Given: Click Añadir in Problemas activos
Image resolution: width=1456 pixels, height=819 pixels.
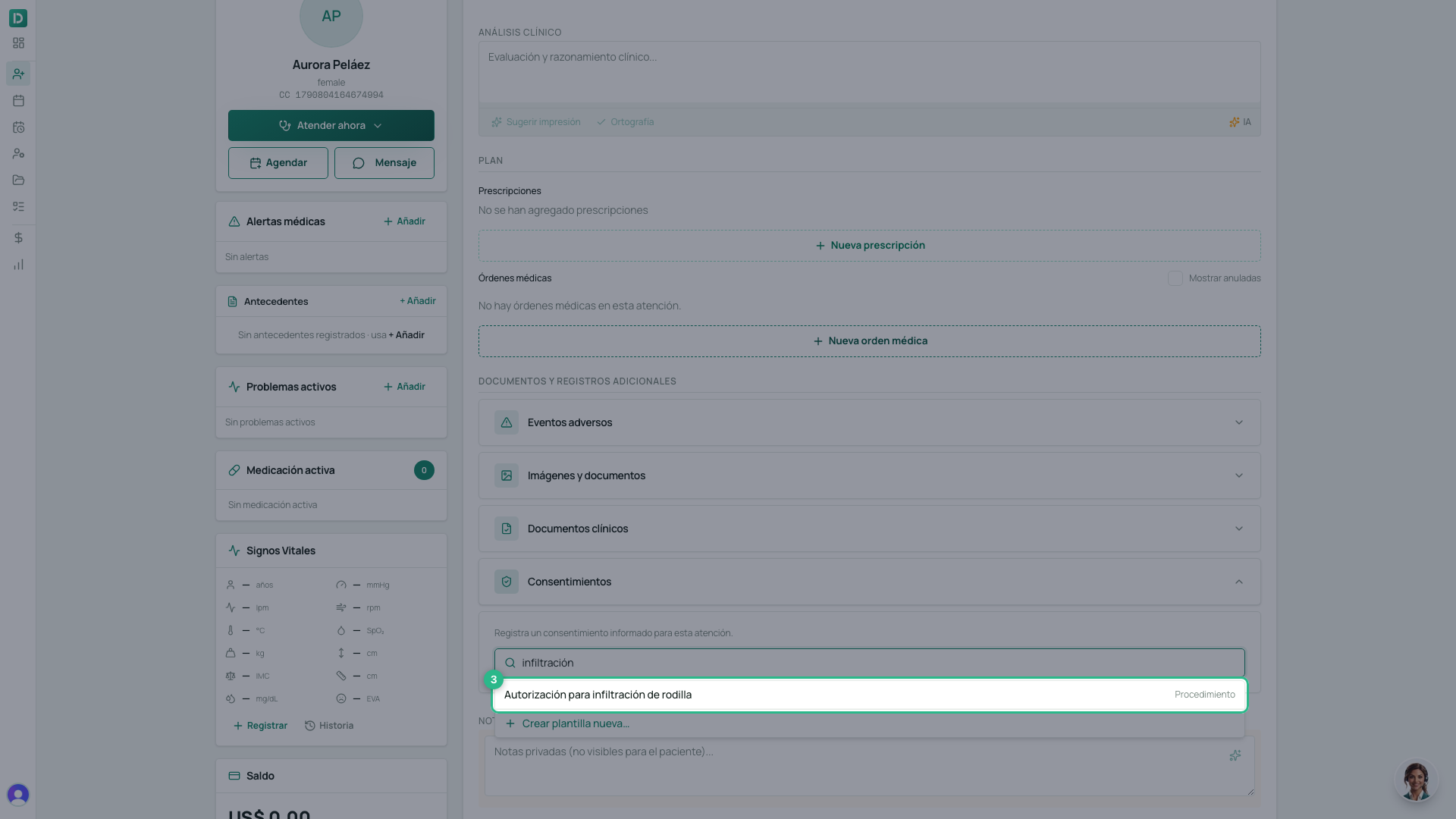Looking at the screenshot, I should [404, 387].
